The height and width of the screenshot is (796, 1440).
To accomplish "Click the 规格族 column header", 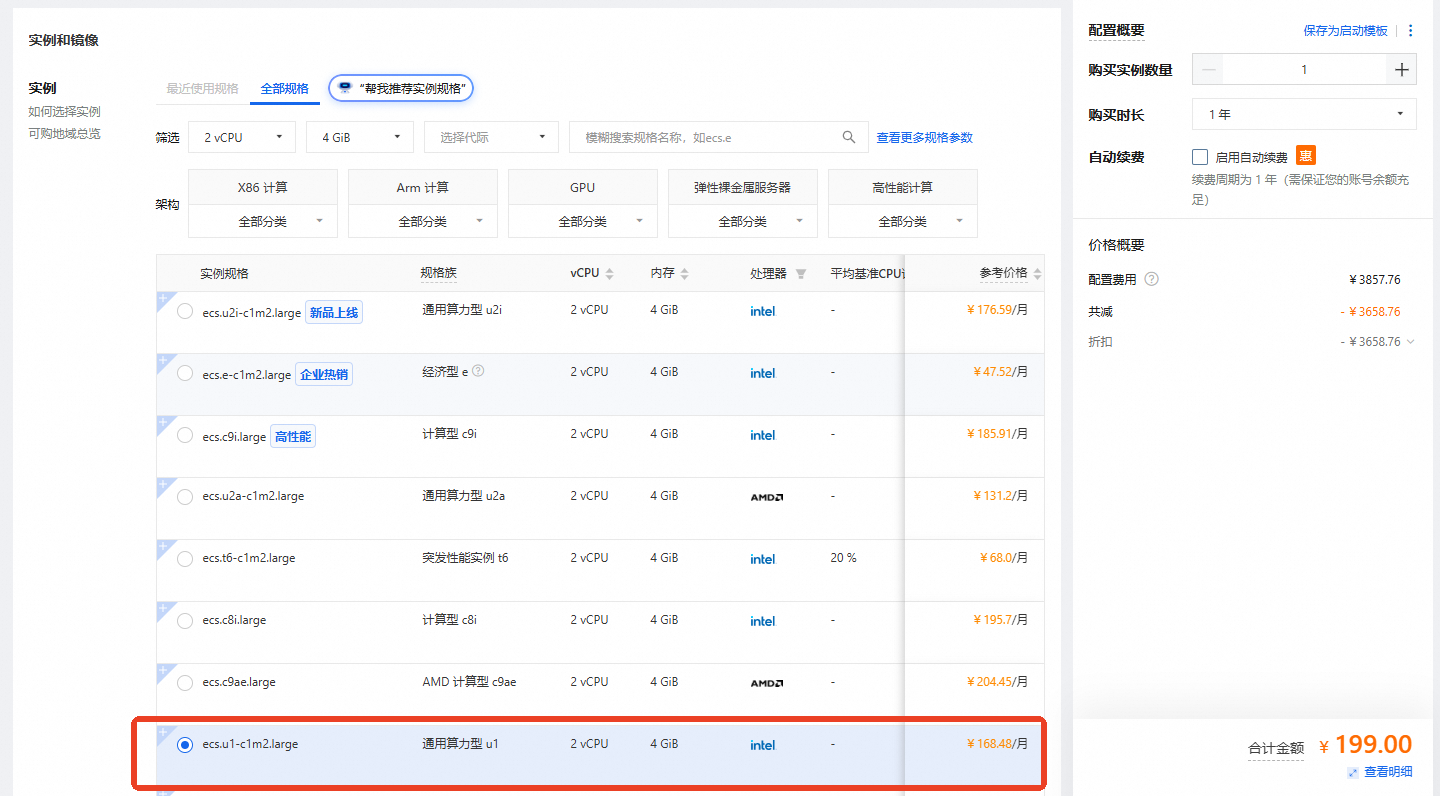I will coord(438,273).
